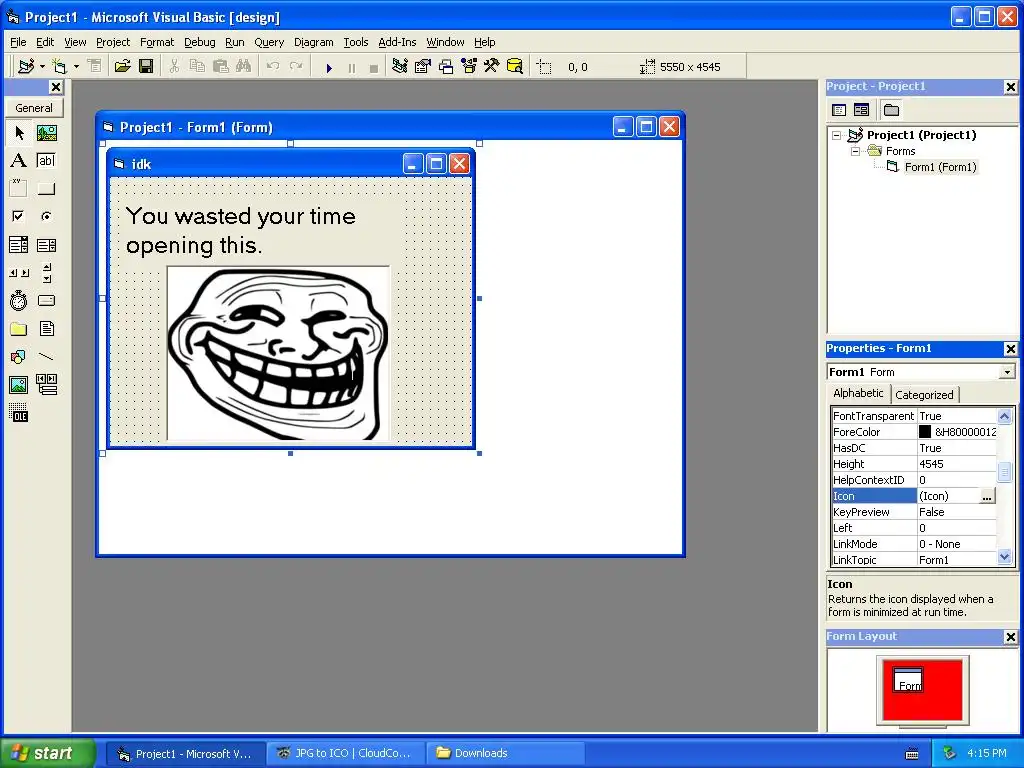The image size is (1024, 768).
Task: Open the Data View Window icon
Action: tap(515, 67)
